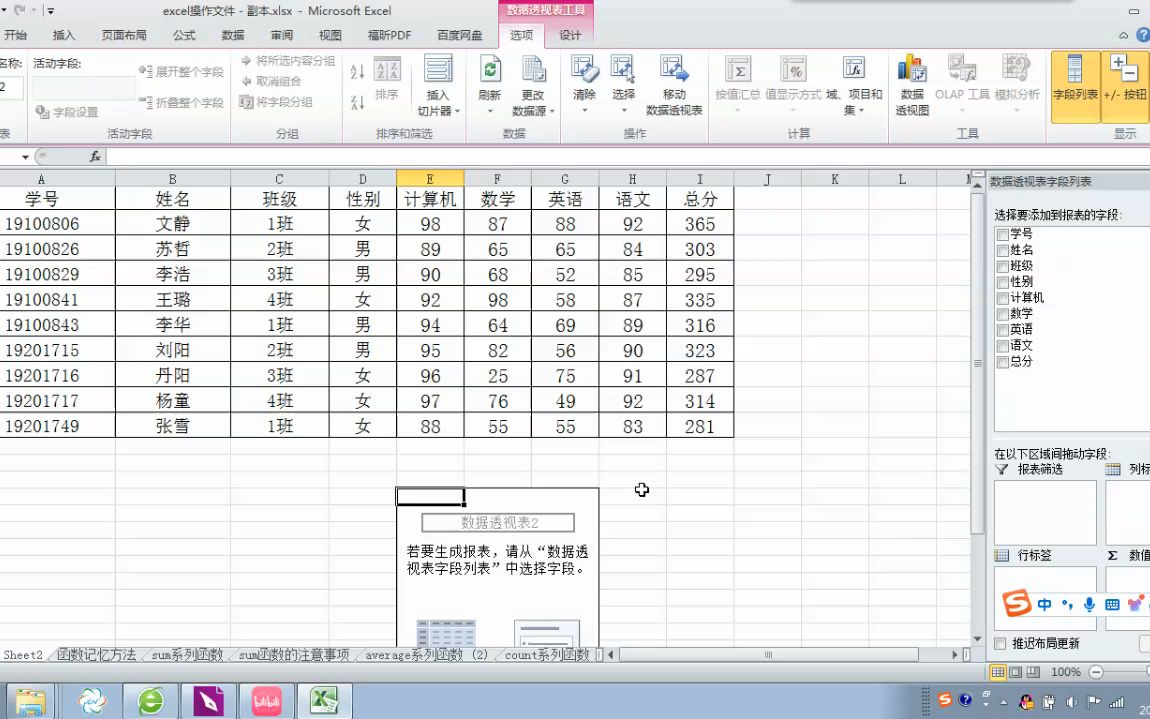Viewport: 1150px width, 719px height.
Task: Switch to the 公式 ribbon tab
Action: [184, 35]
